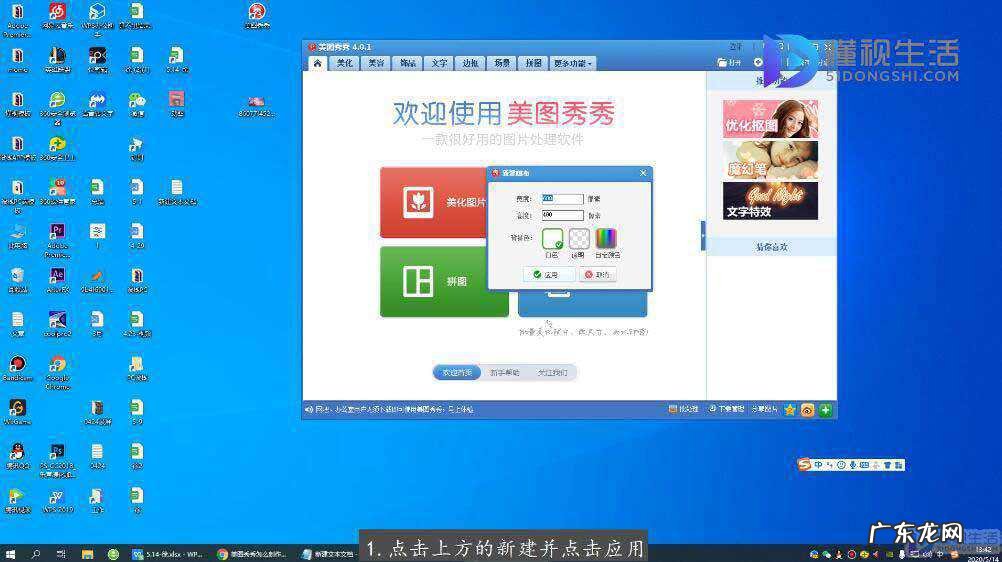The image size is (1002, 562).
Task: Click the 批处理 status bar icon
Action: tap(683, 409)
